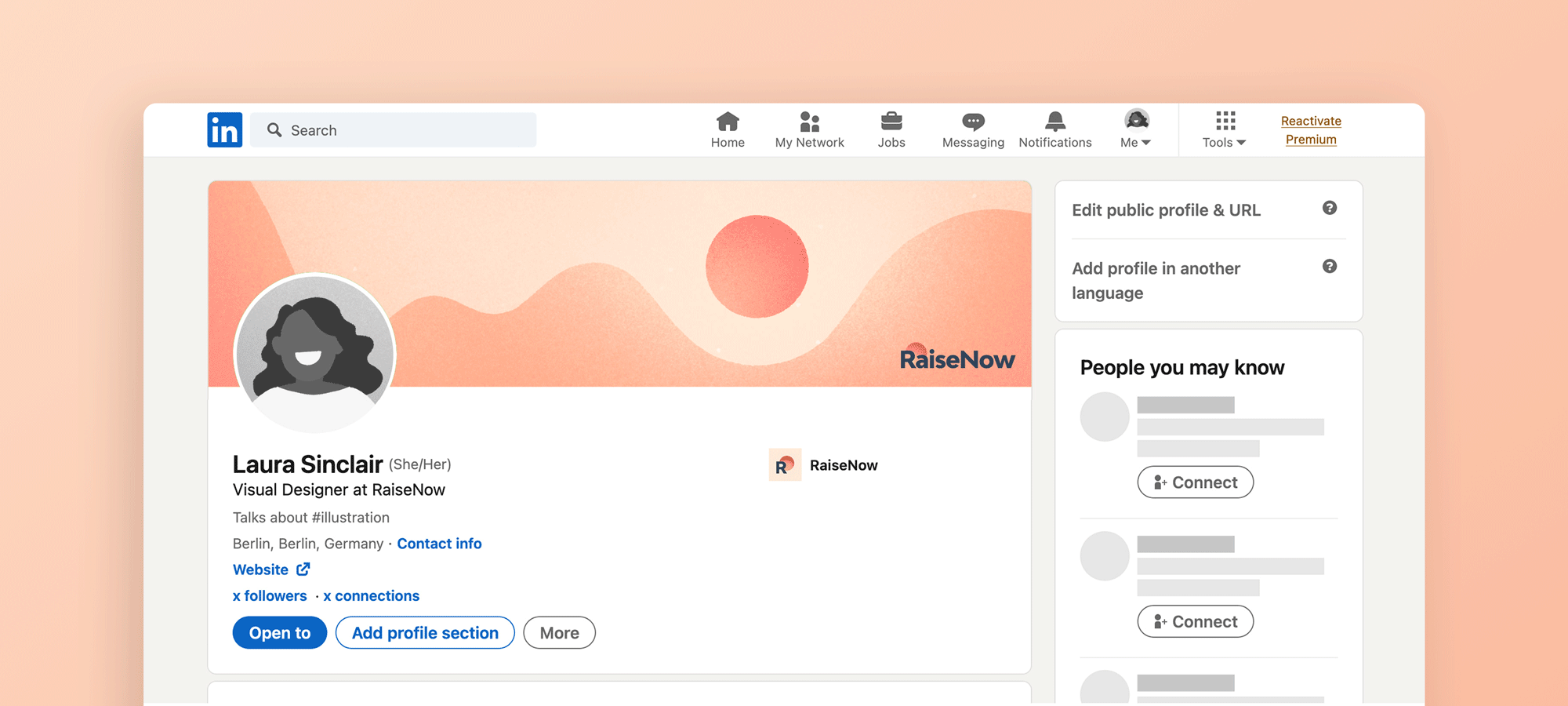Open the More options button
This screenshot has width=1568, height=706.
(559, 632)
